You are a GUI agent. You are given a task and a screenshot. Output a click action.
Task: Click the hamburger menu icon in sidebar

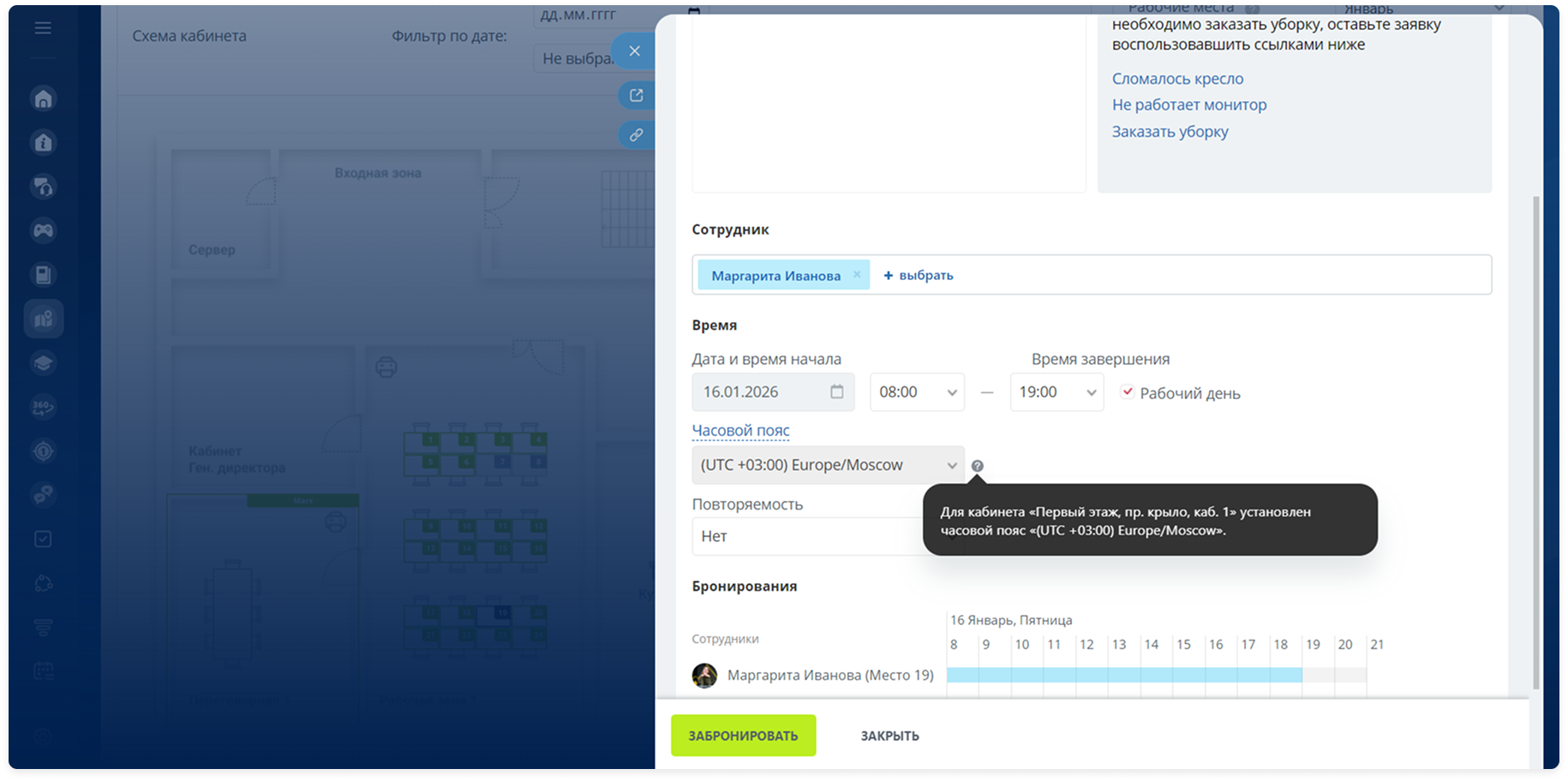coord(43,28)
